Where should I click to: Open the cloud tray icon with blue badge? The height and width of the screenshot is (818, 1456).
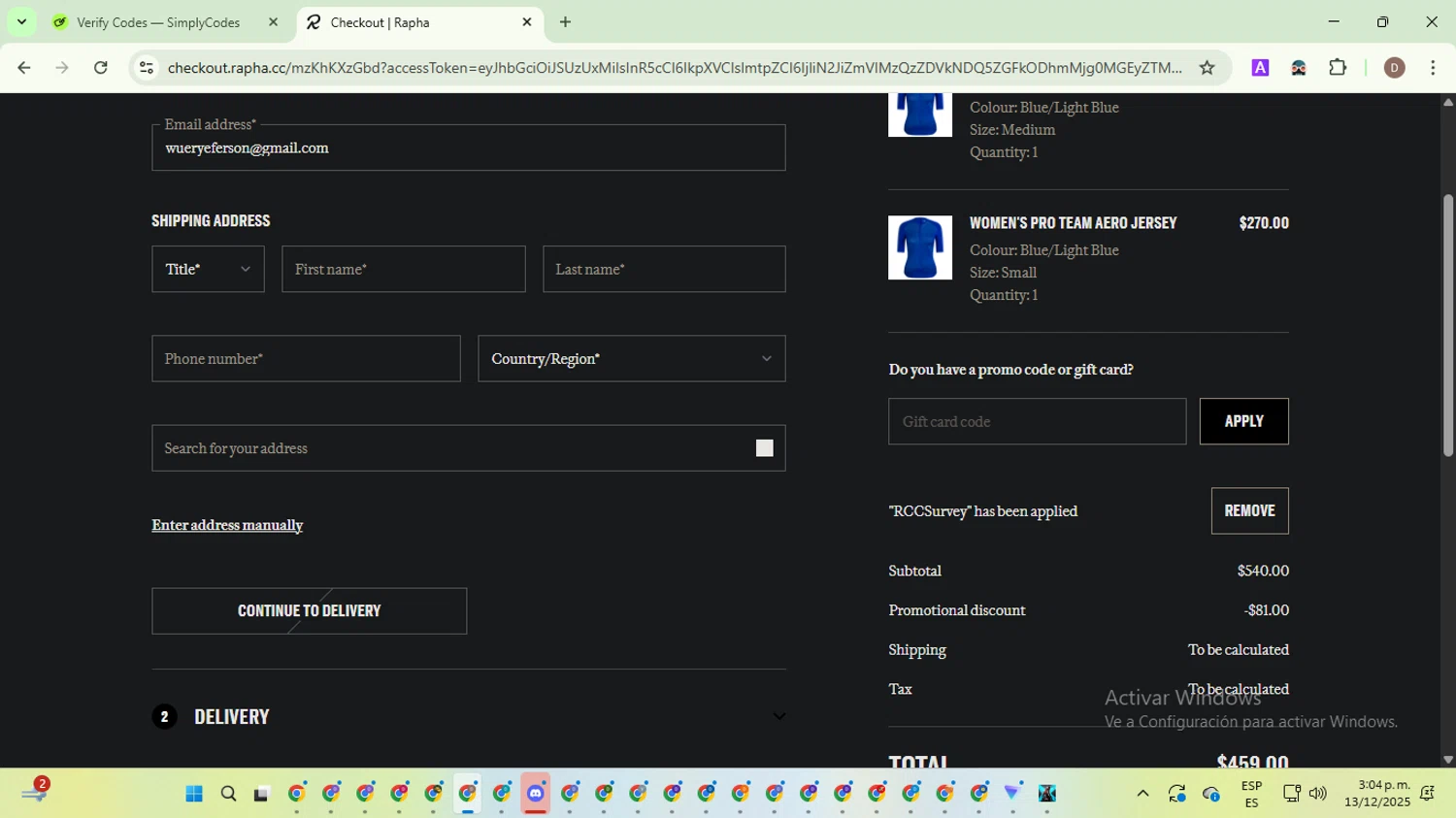pyautogui.click(x=1211, y=794)
